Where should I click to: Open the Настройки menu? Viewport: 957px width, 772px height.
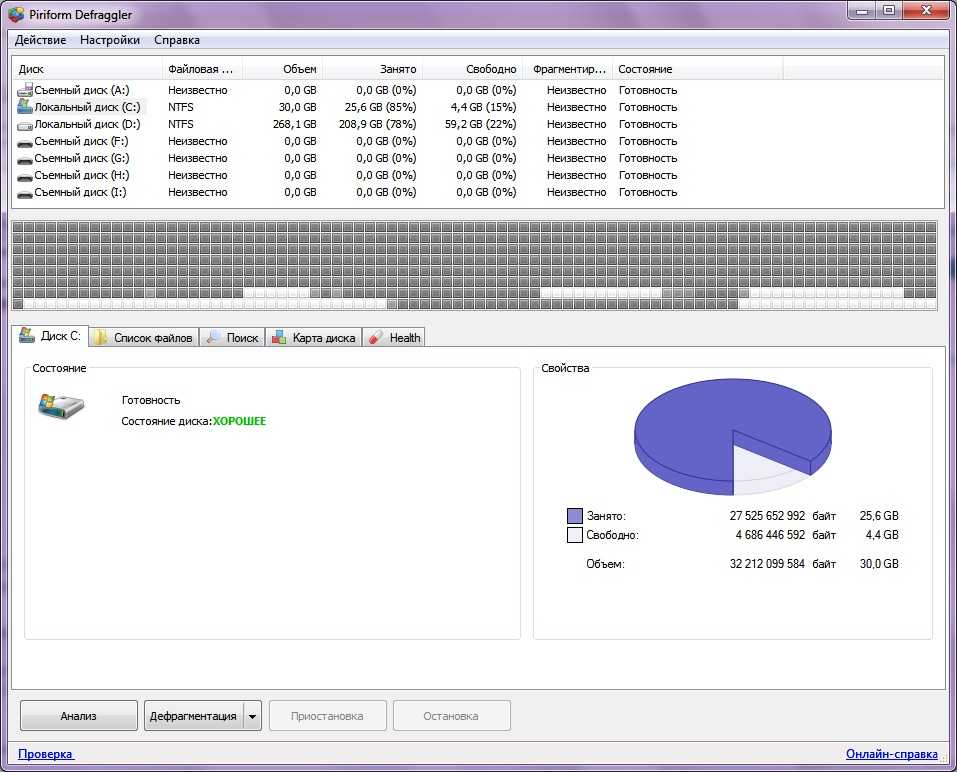(110, 40)
